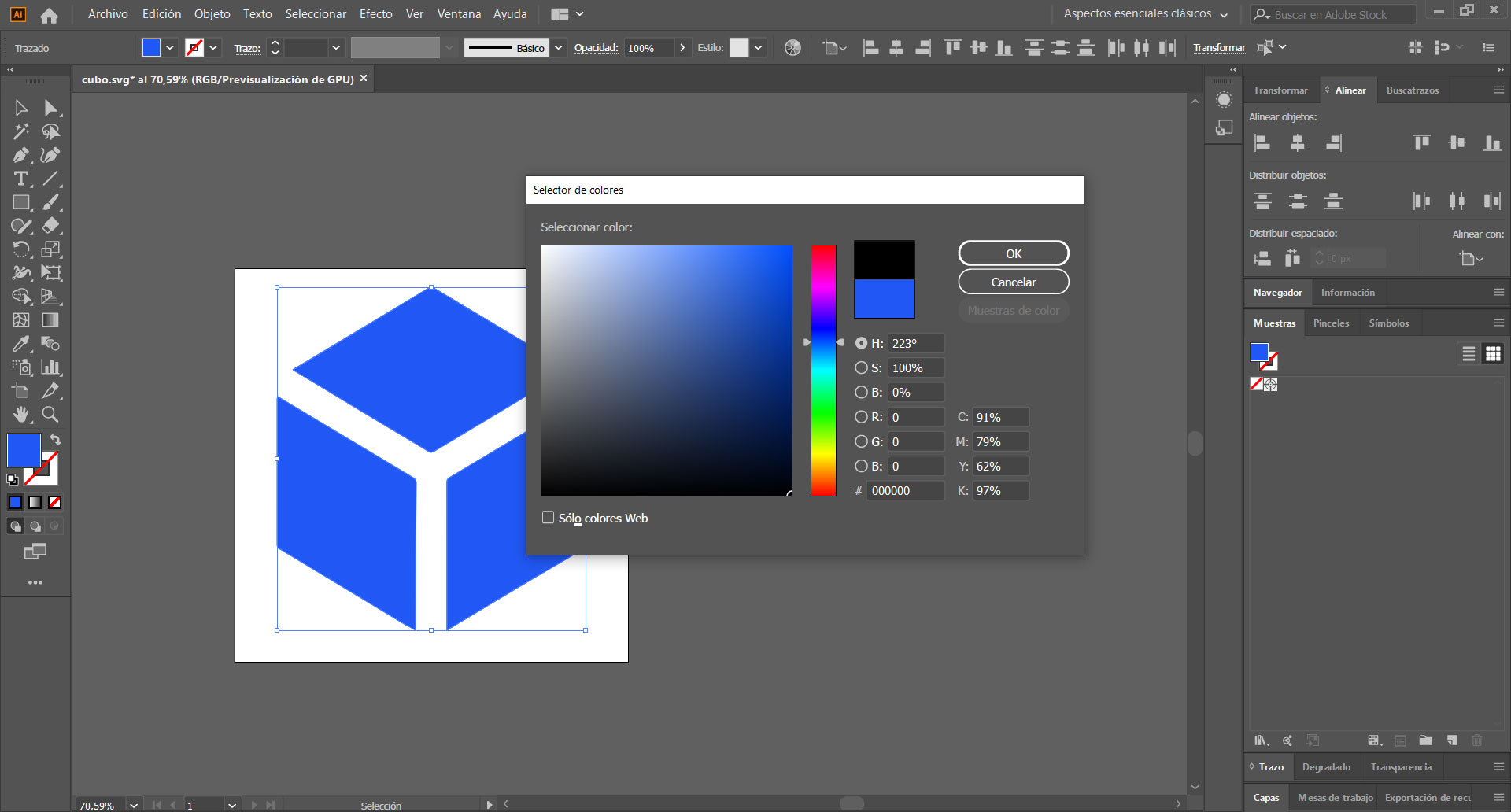The height and width of the screenshot is (812, 1511).
Task: Select the Eyedropper tool
Action: [x=21, y=344]
